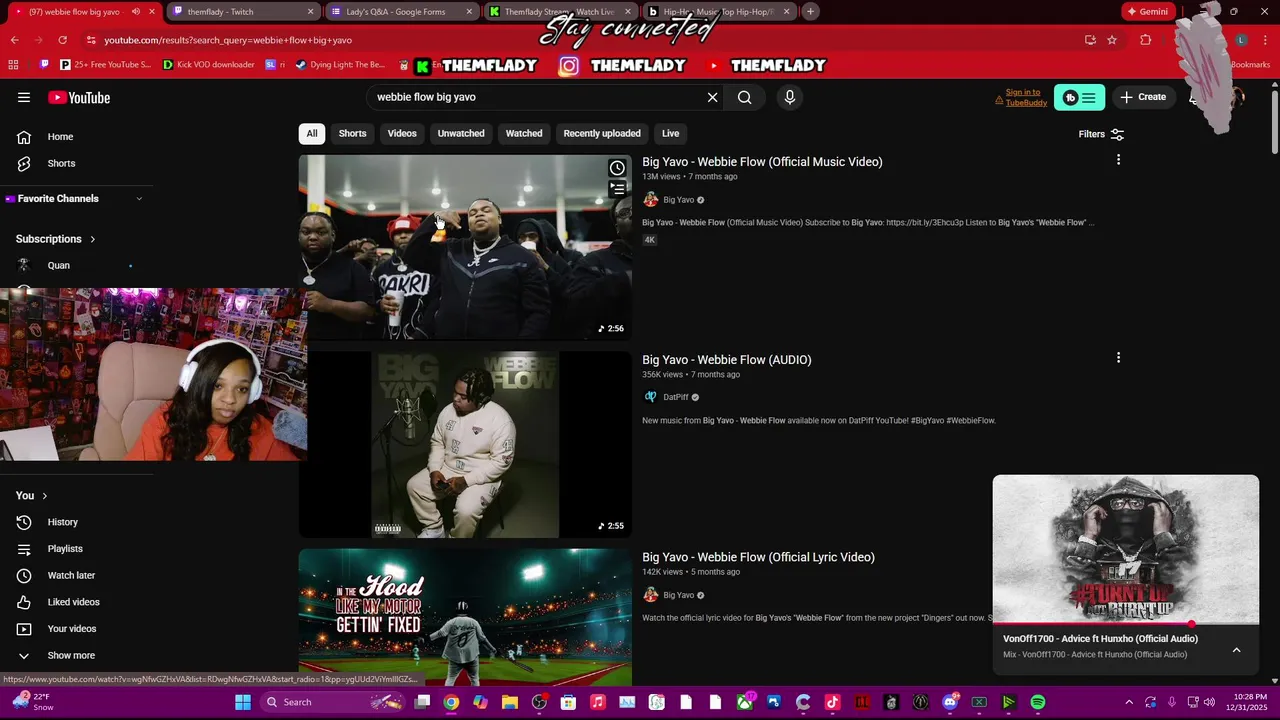Click the miniplayer video thumbnail
The width and height of the screenshot is (1280, 720).
[x=1126, y=549]
